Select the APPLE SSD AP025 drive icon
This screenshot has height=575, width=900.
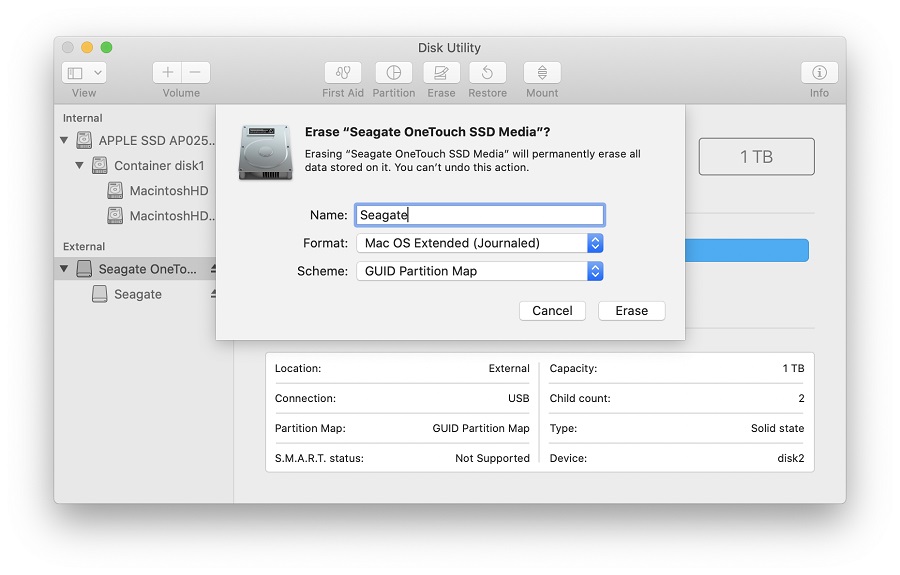84,140
